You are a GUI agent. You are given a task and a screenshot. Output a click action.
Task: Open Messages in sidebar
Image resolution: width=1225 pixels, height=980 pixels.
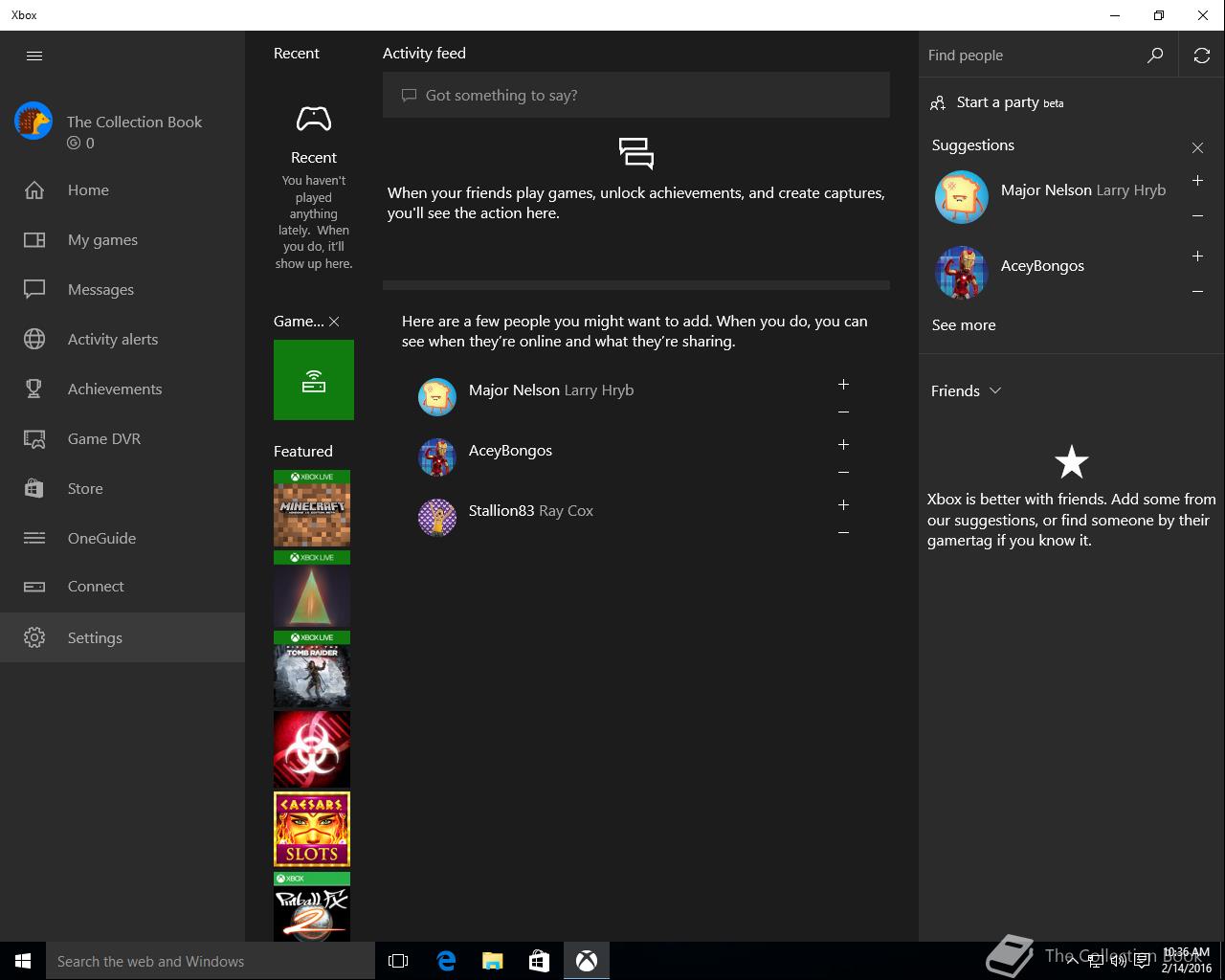122,289
